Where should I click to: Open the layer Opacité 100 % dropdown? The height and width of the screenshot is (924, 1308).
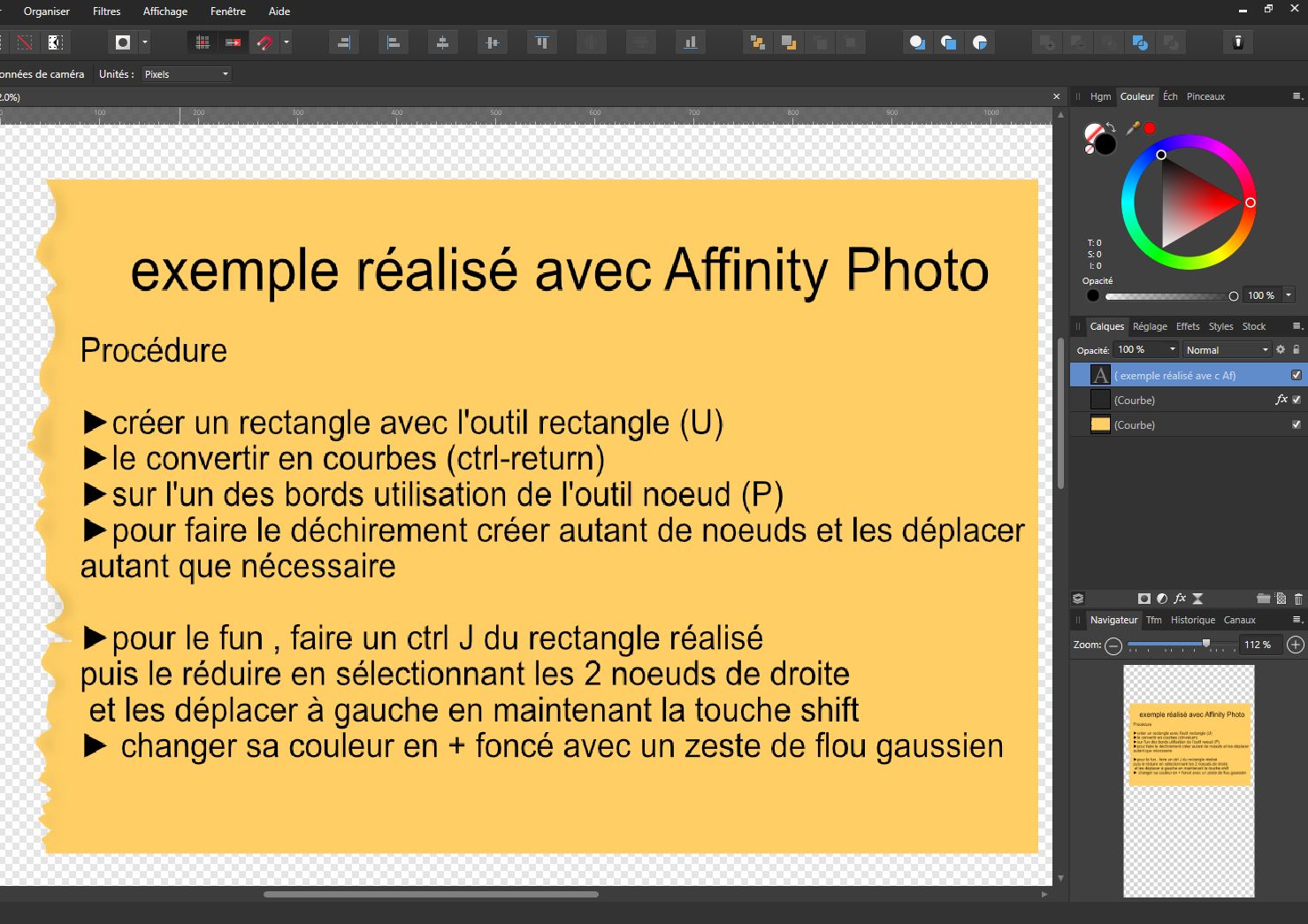1146,349
